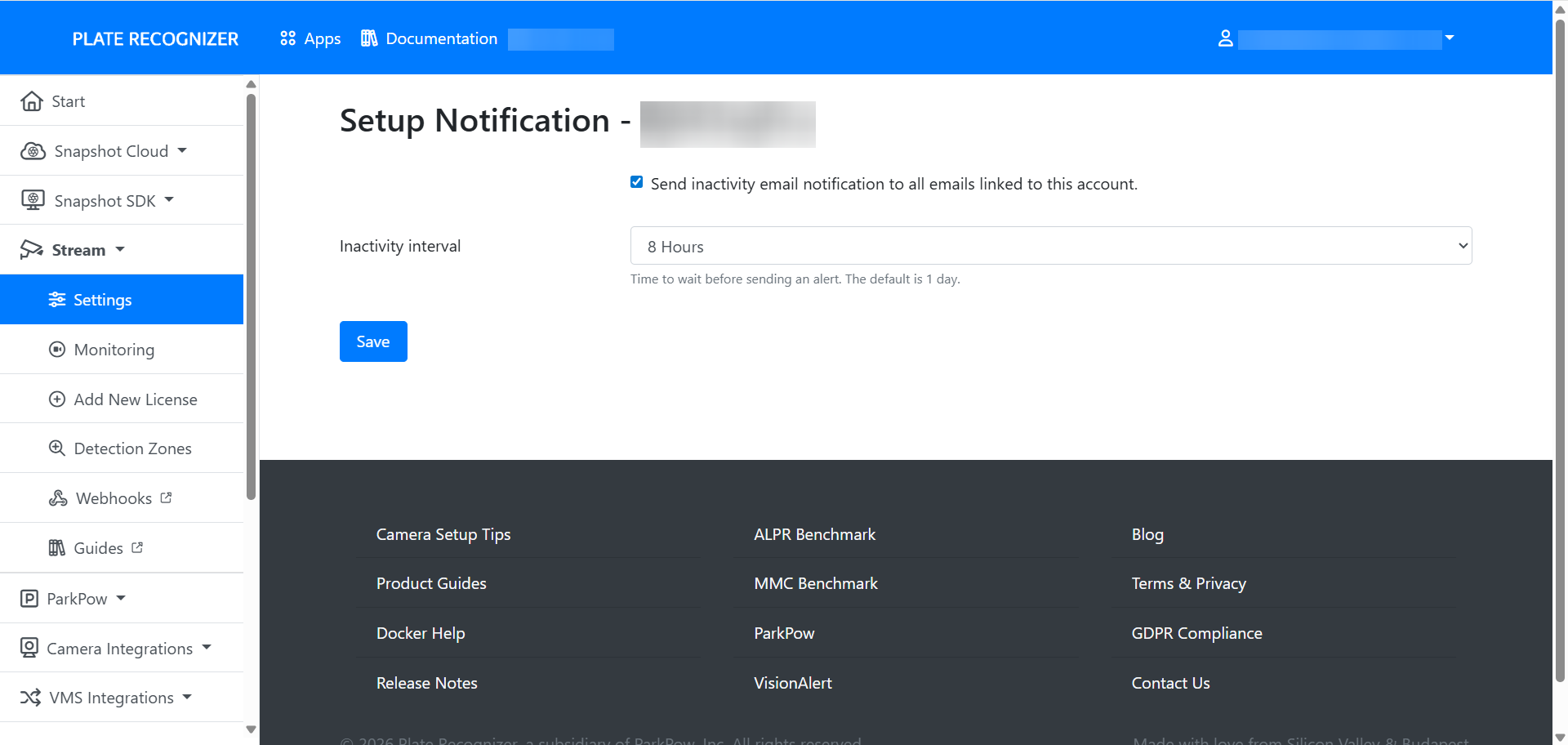Viewport: 1568px width, 745px height.
Task: Click the sidebar scrollbar thumb
Action: pyautogui.click(x=251, y=297)
